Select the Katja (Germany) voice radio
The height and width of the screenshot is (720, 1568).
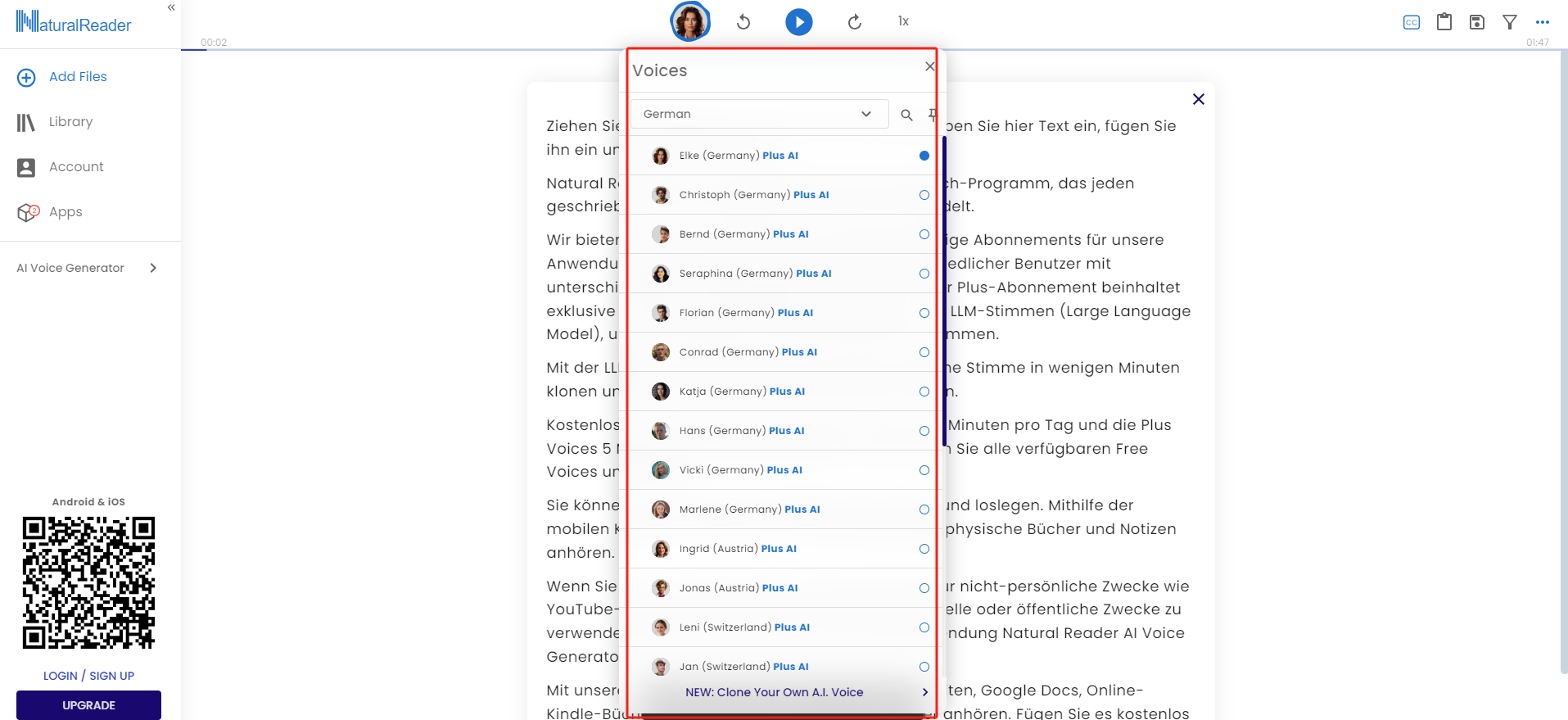point(924,392)
